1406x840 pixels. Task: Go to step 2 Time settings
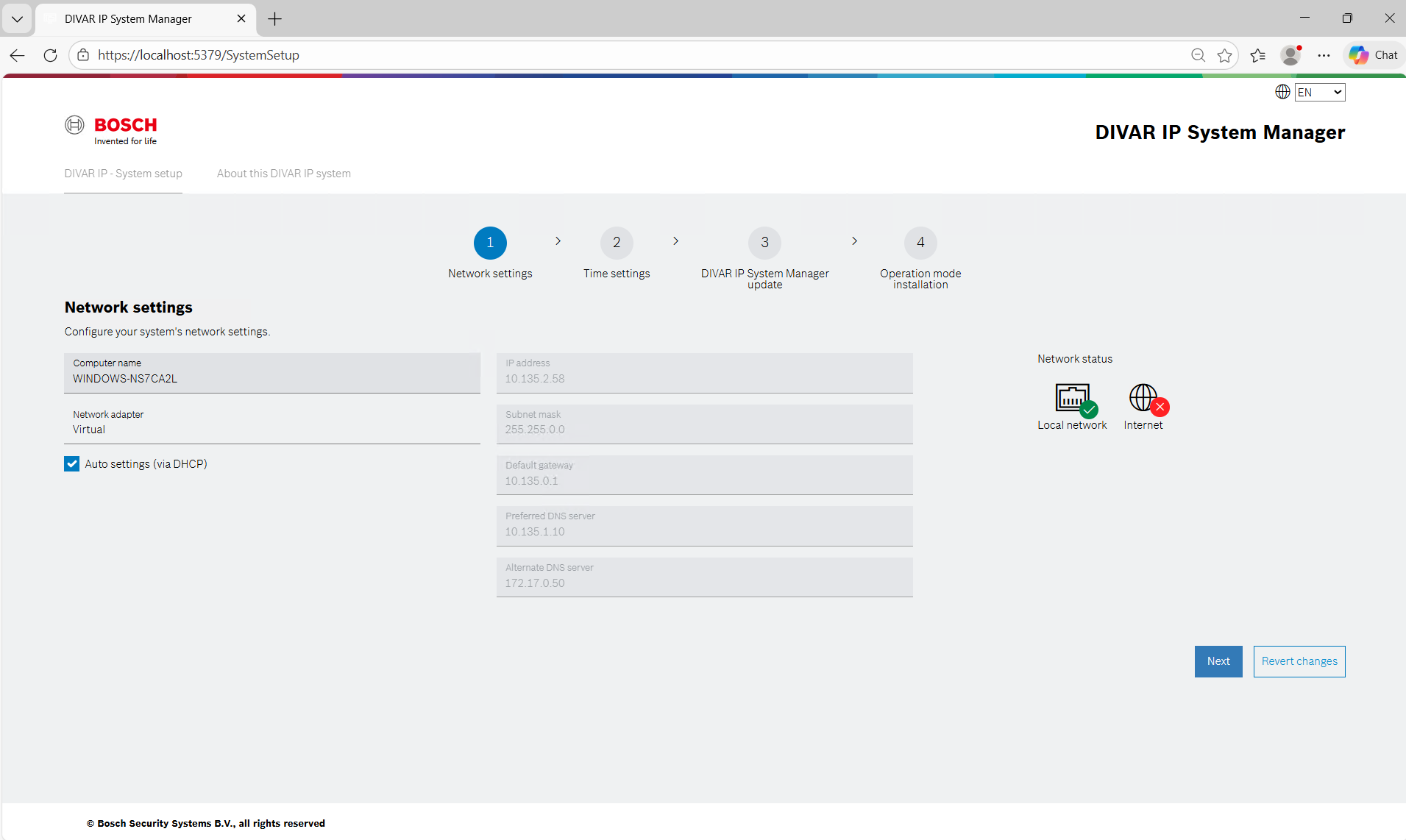tap(617, 243)
